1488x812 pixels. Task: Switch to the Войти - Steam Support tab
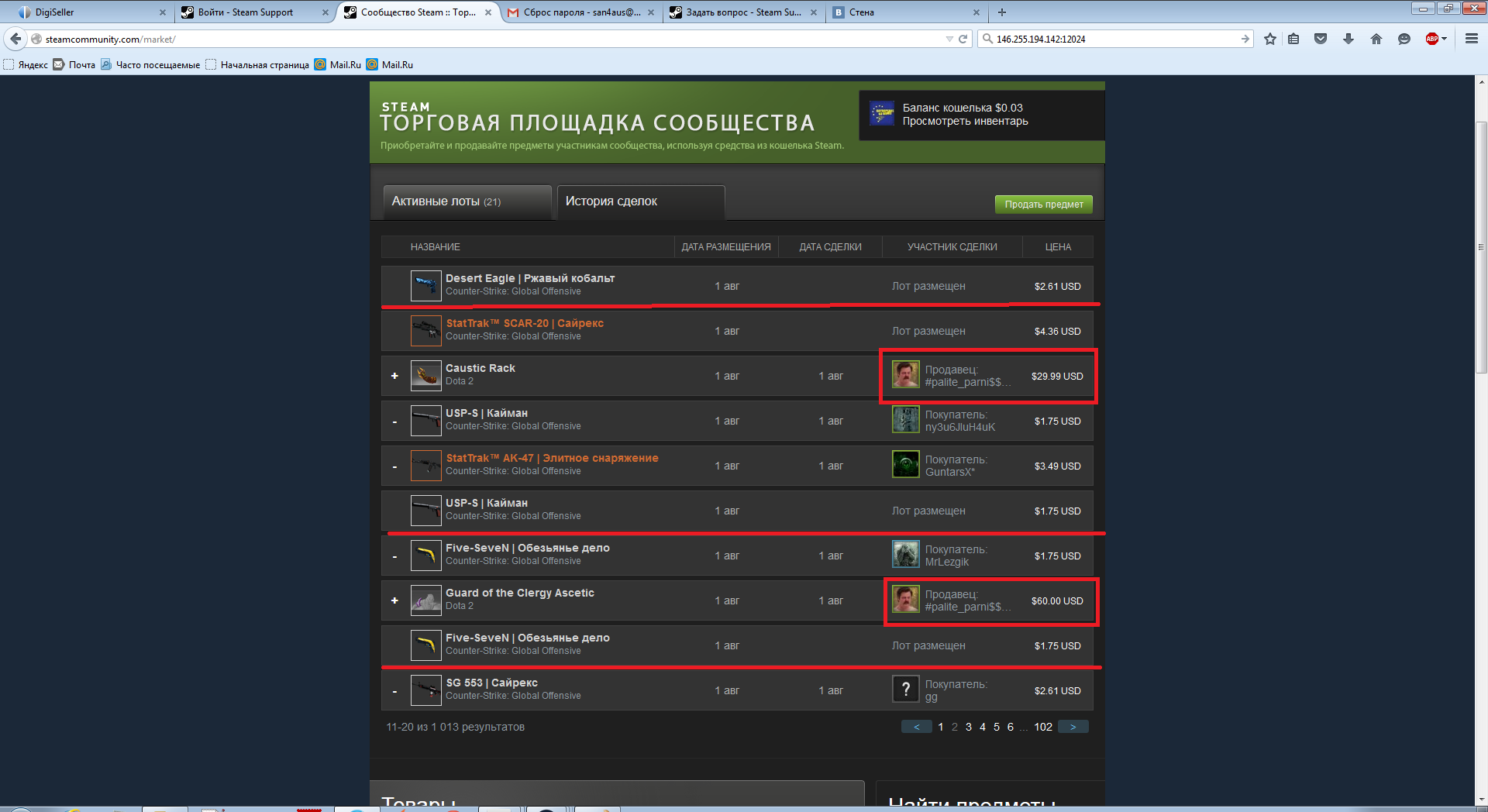click(254, 12)
